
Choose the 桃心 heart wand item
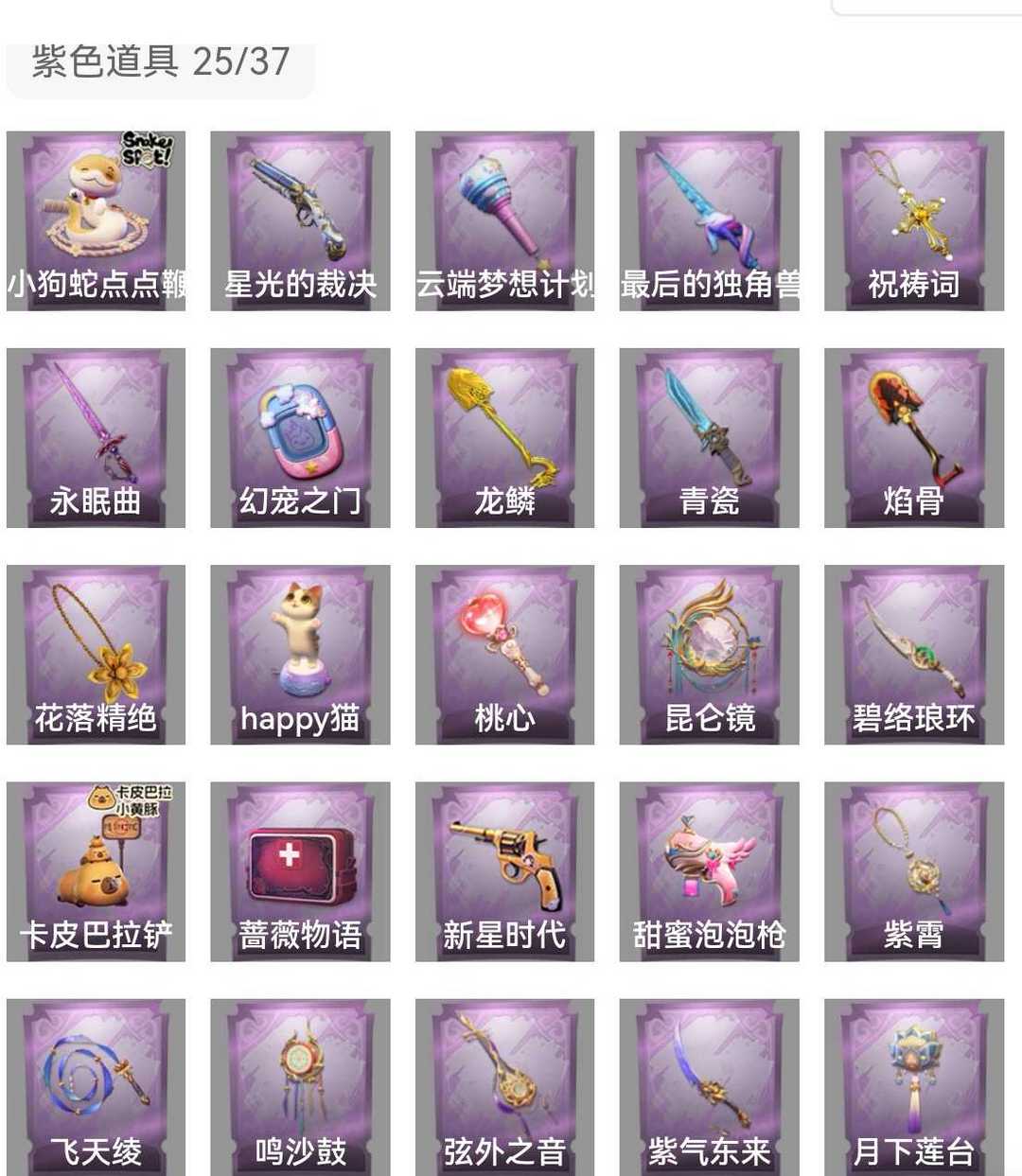tap(504, 655)
